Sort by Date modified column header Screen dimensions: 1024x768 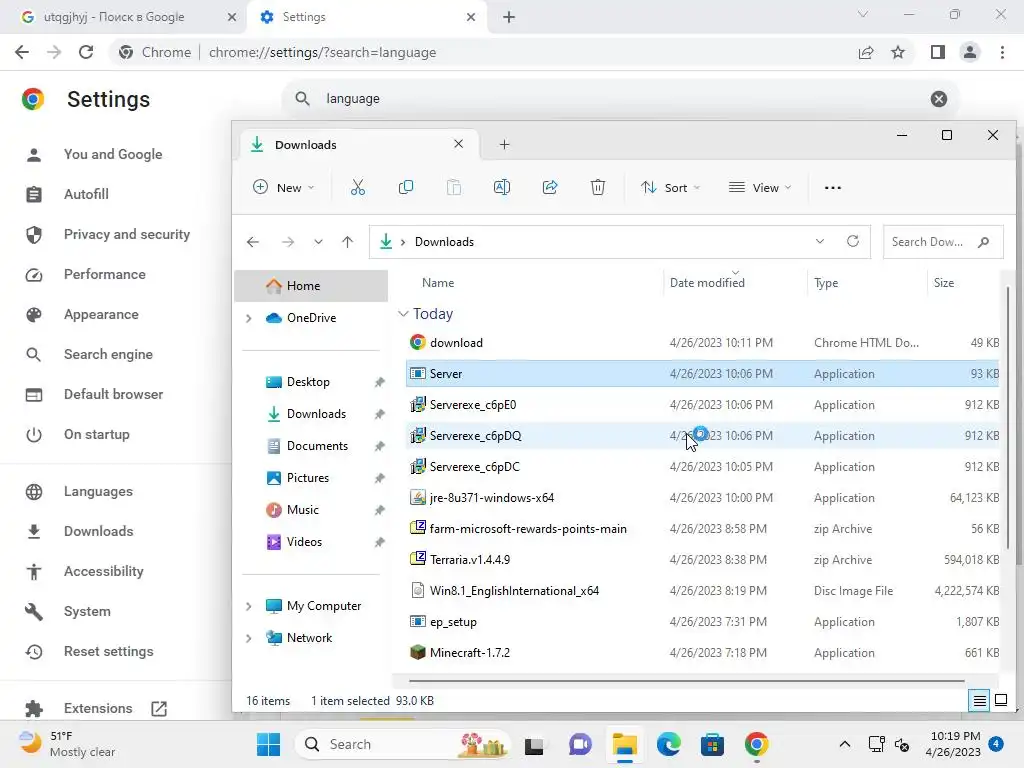click(x=707, y=283)
